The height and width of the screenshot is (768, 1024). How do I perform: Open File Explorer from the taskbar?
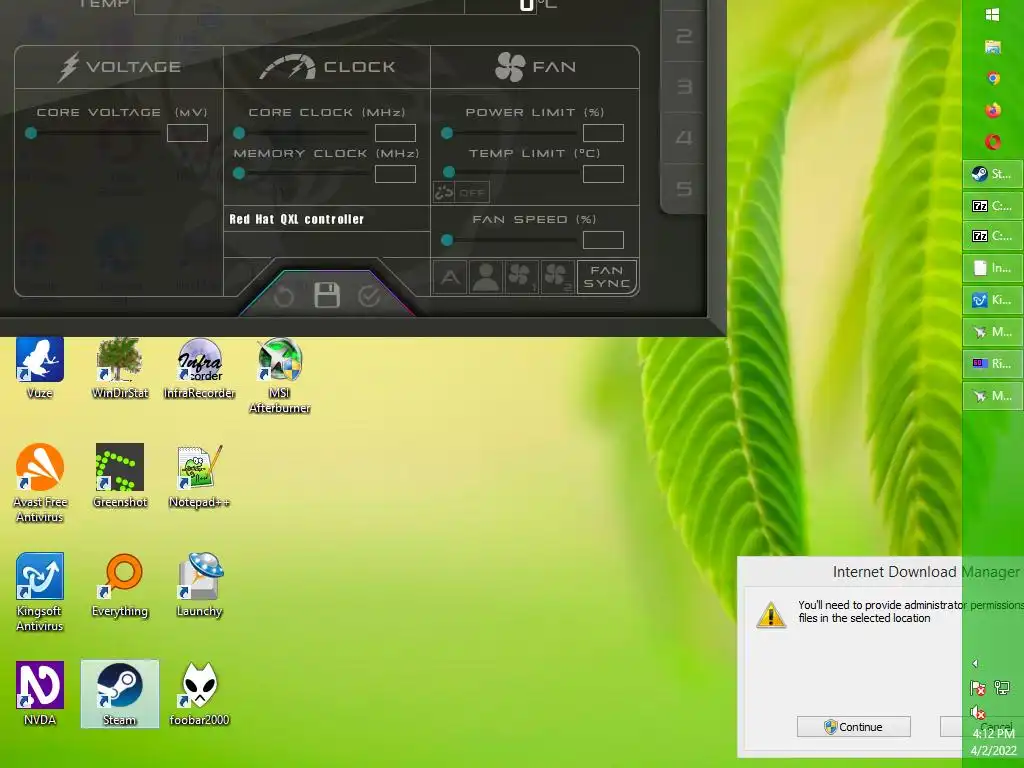tap(993, 46)
